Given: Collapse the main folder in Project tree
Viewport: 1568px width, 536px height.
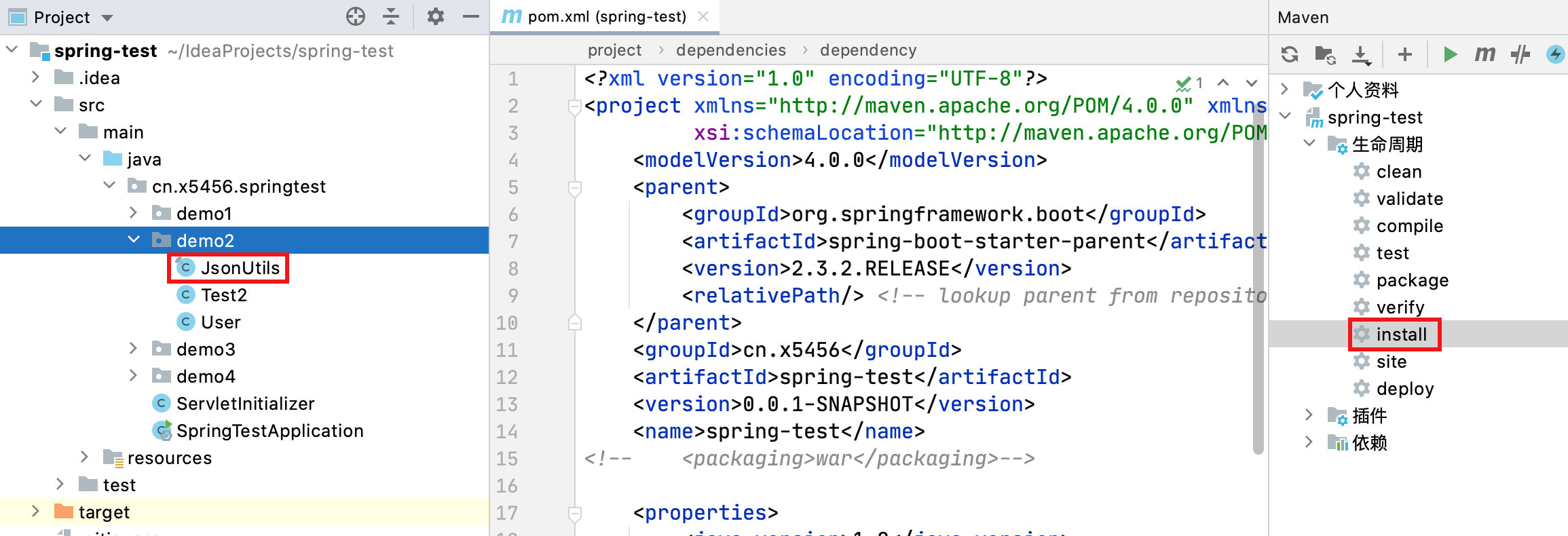Looking at the screenshot, I should tap(60, 131).
